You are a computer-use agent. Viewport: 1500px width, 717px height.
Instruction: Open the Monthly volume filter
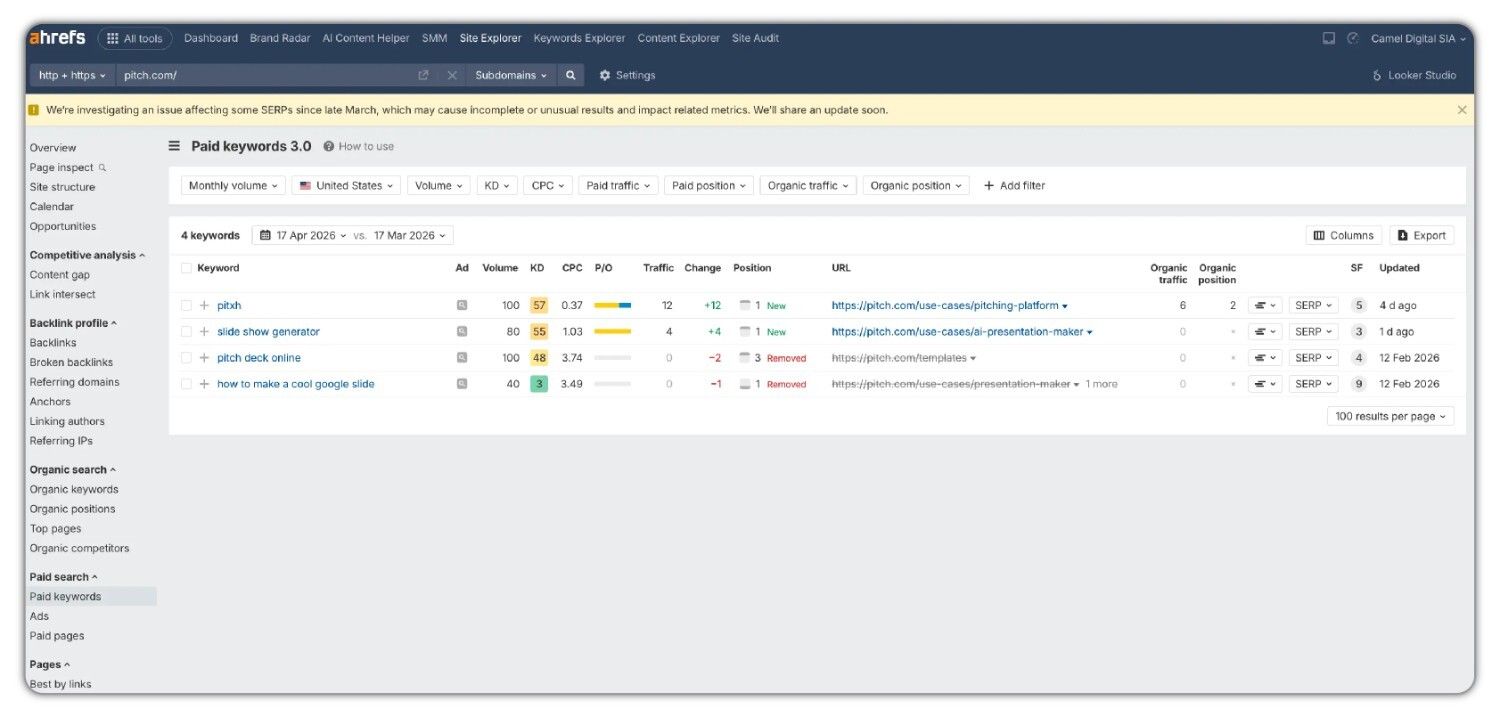233,185
